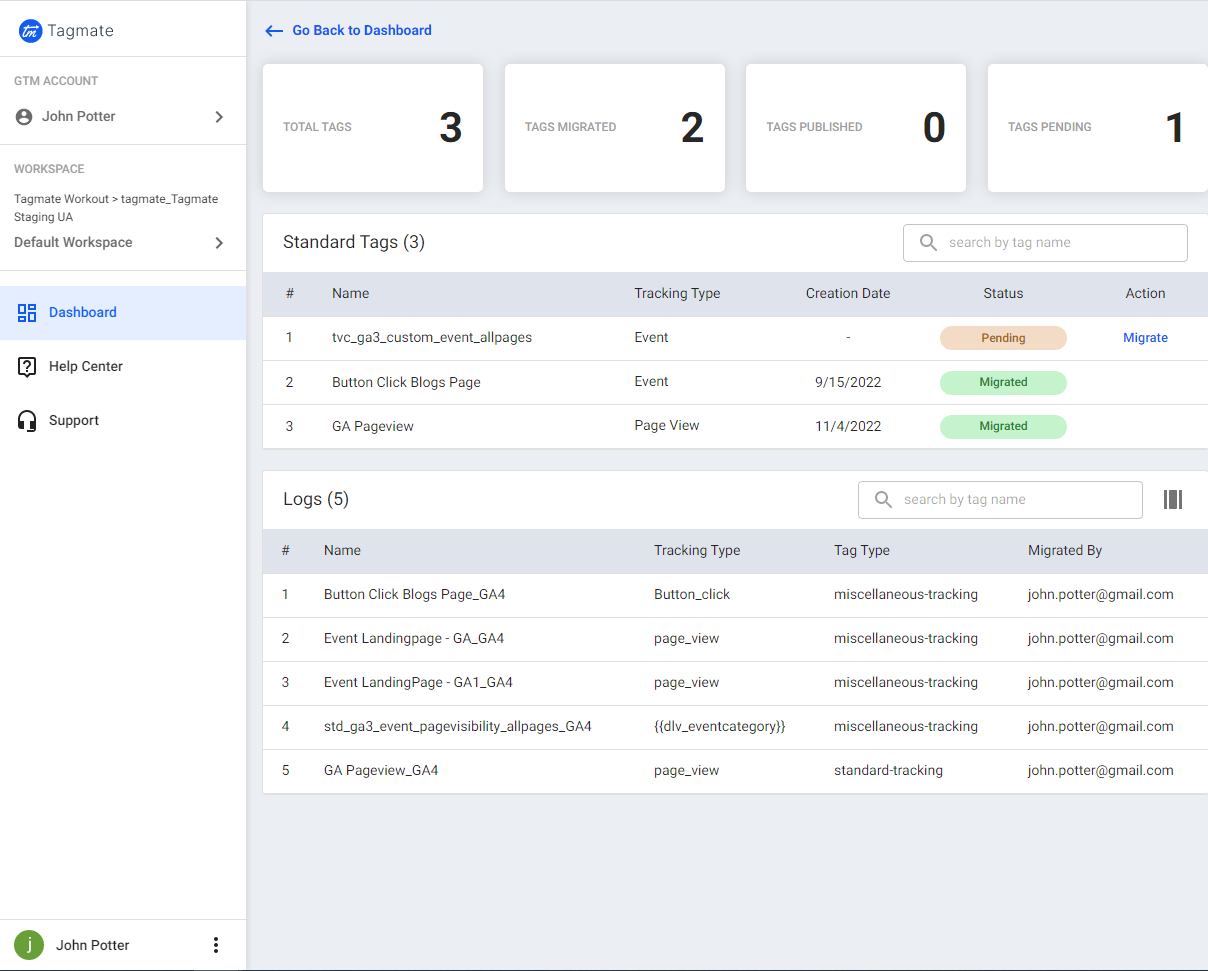Select the Dashboard sidebar icon
The height and width of the screenshot is (971, 1208).
click(26, 312)
